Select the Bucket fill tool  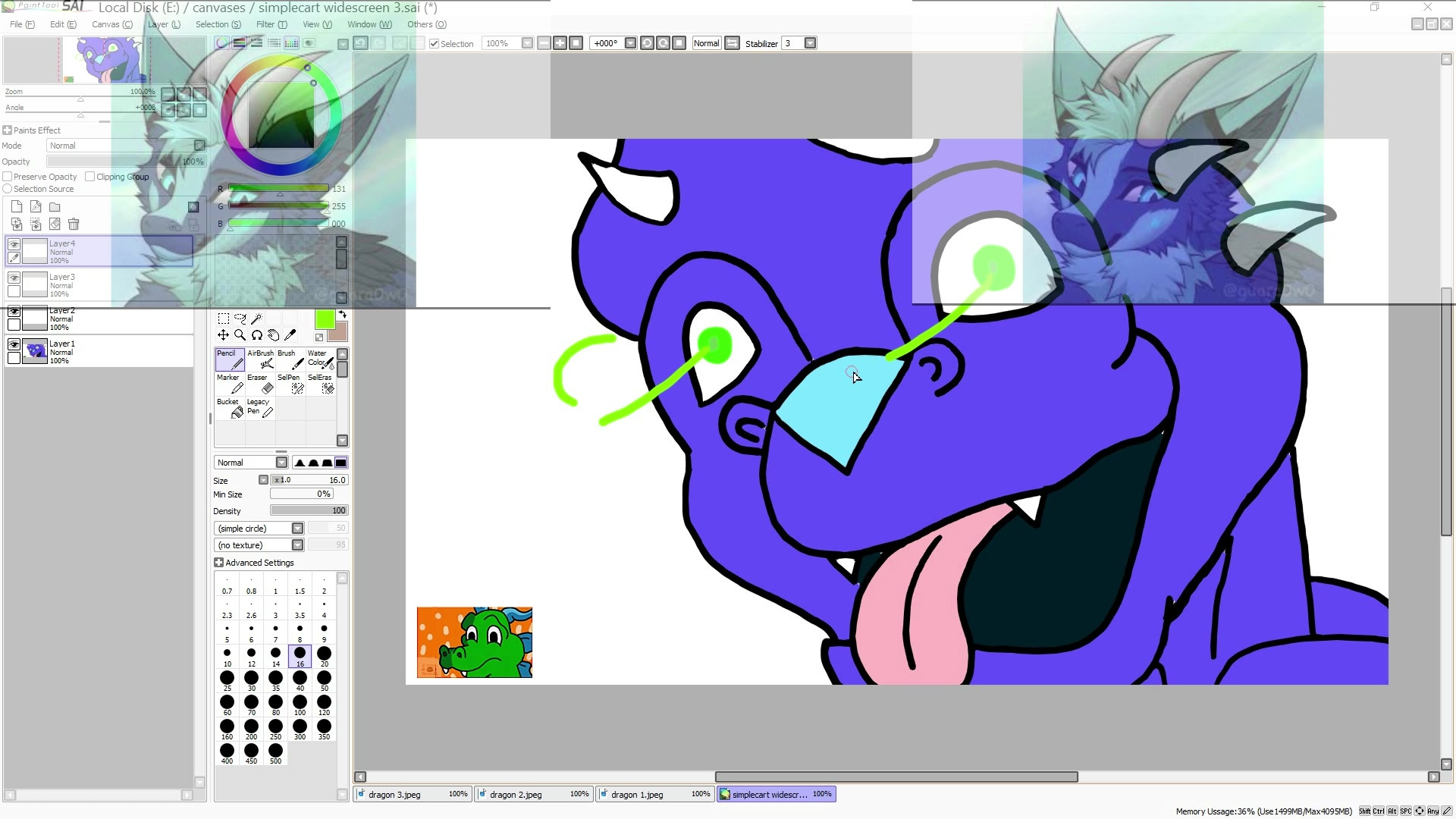point(230,408)
